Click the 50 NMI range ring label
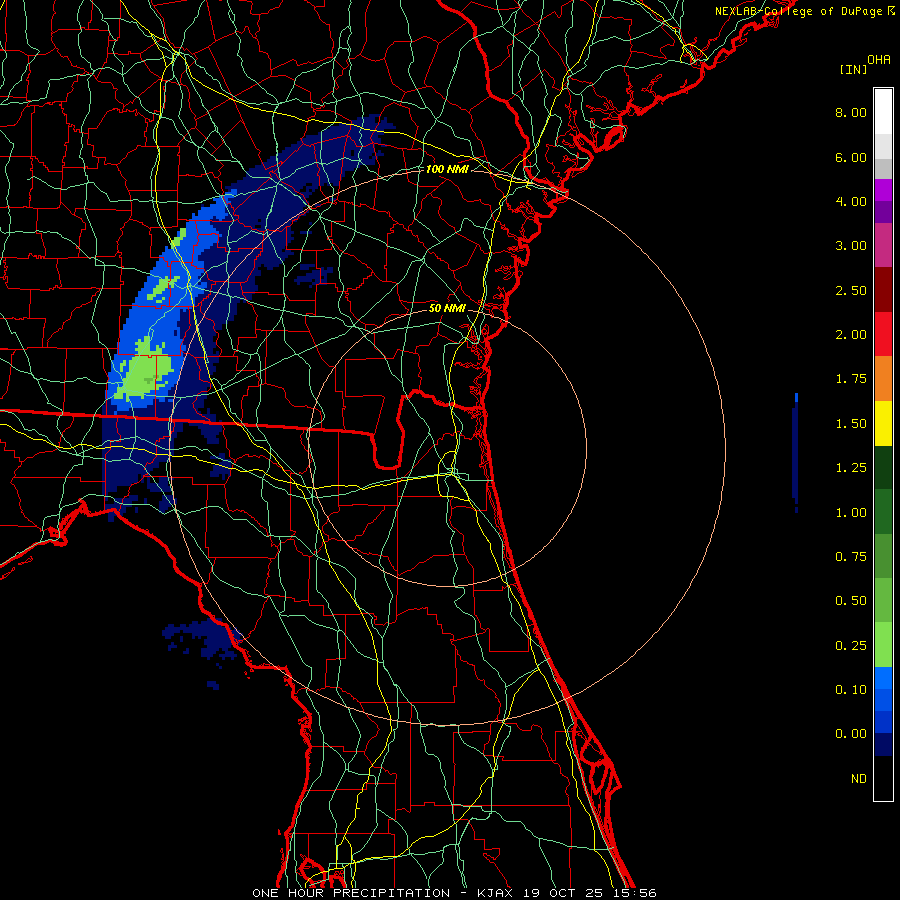900x900 pixels. coord(447,308)
